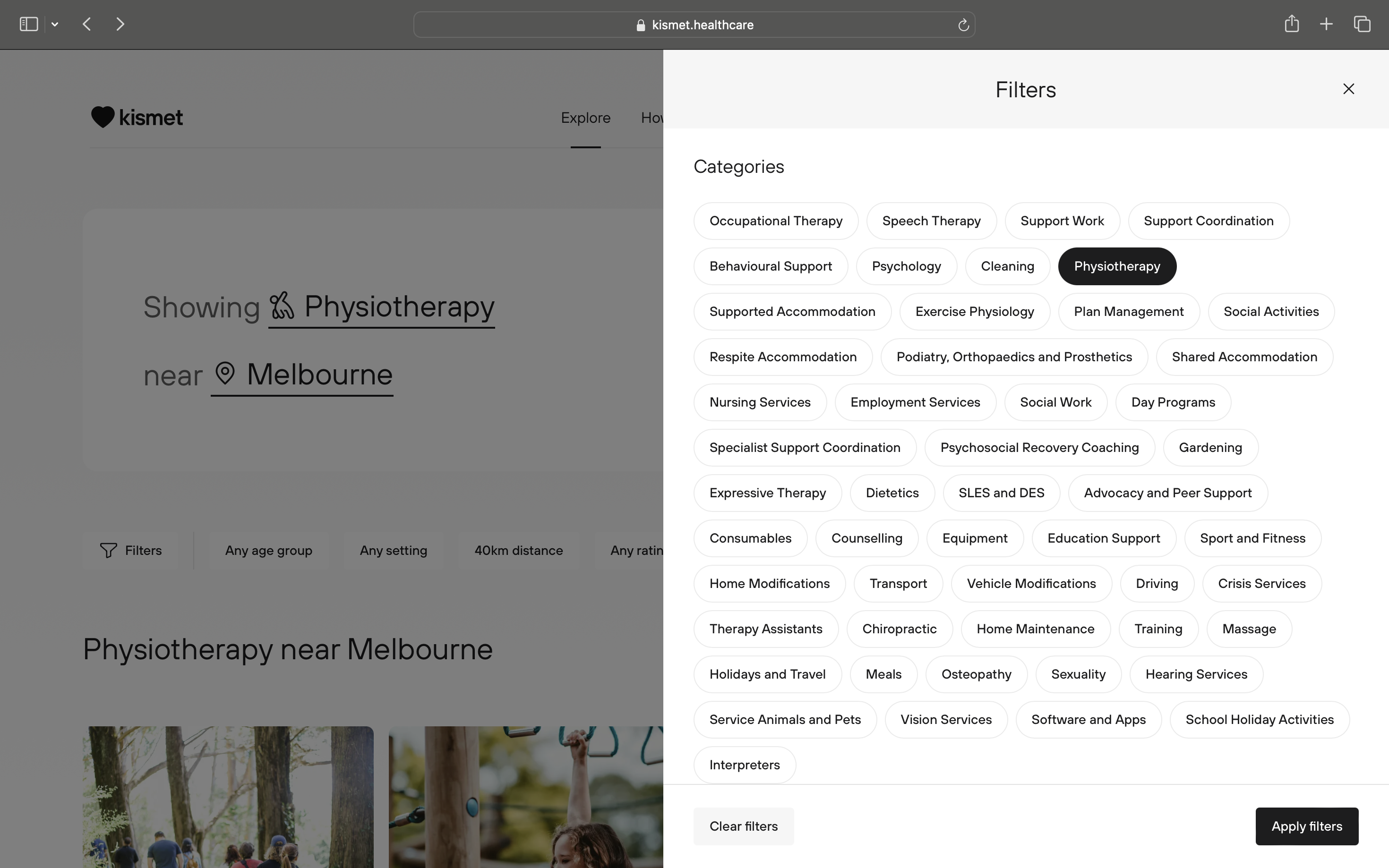Click the kismet.healthcare address bar
Image resolution: width=1389 pixels, height=868 pixels.
point(694,25)
